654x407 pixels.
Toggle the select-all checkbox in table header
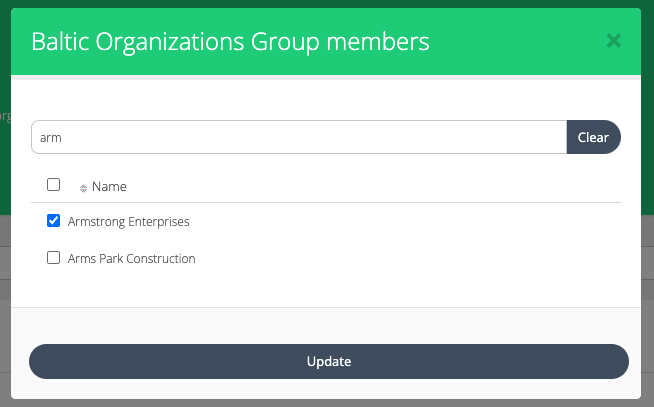coord(54,185)
